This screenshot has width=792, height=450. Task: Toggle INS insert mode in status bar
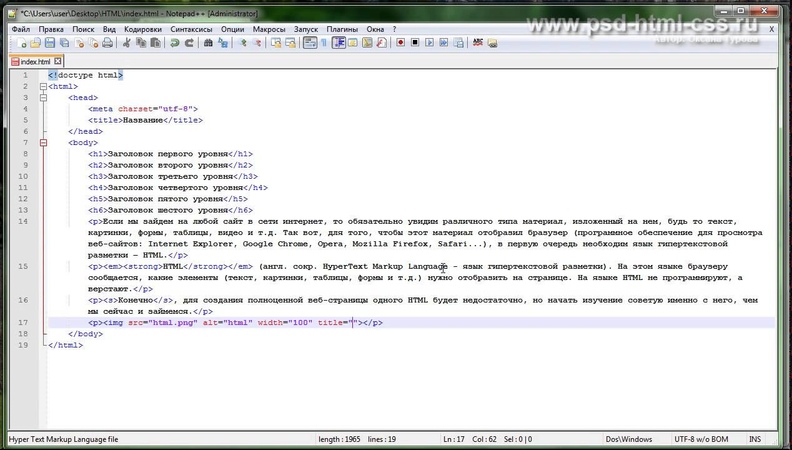point(755,439)
